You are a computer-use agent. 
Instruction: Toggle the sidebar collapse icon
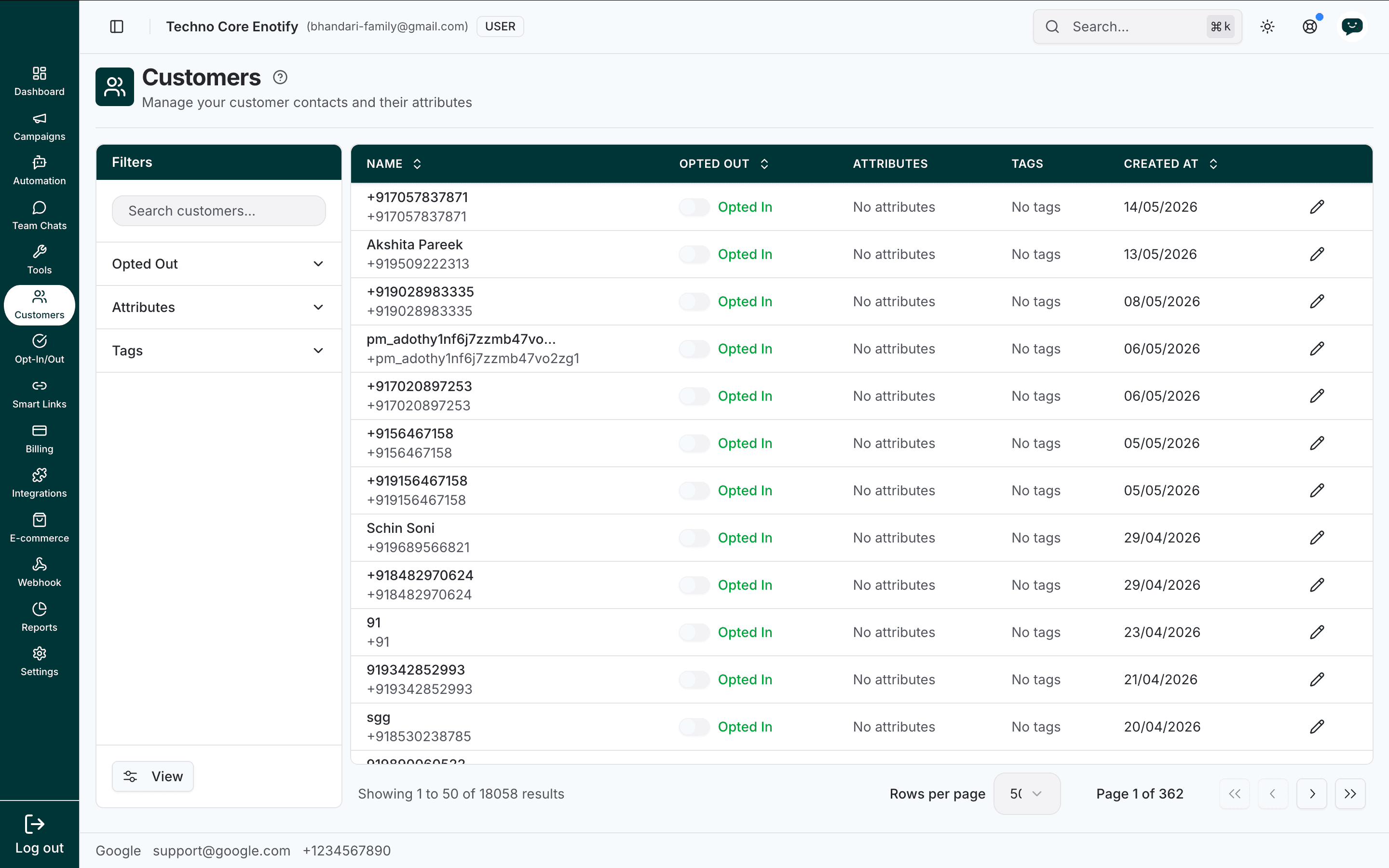[x=117, y=27]
